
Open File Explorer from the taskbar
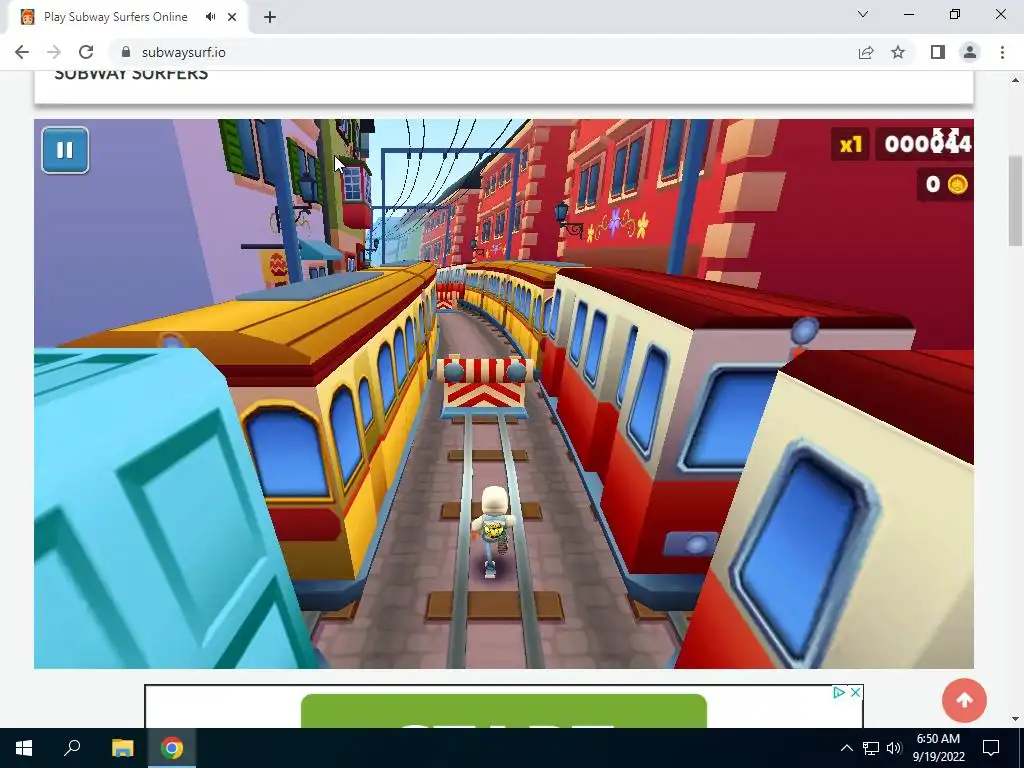click(122, 748)
